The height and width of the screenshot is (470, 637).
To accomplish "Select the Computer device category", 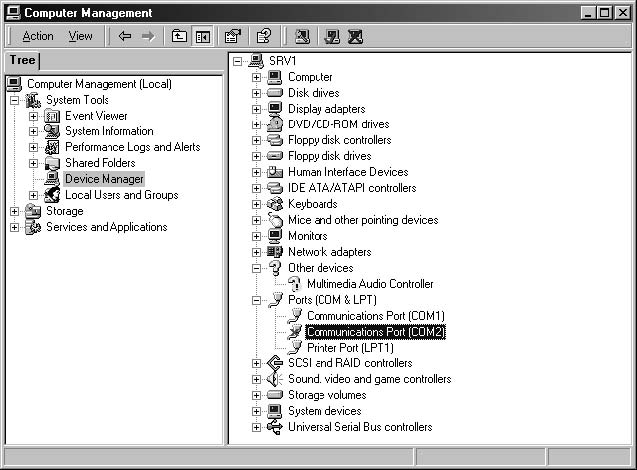I will (x=310, y=77).
